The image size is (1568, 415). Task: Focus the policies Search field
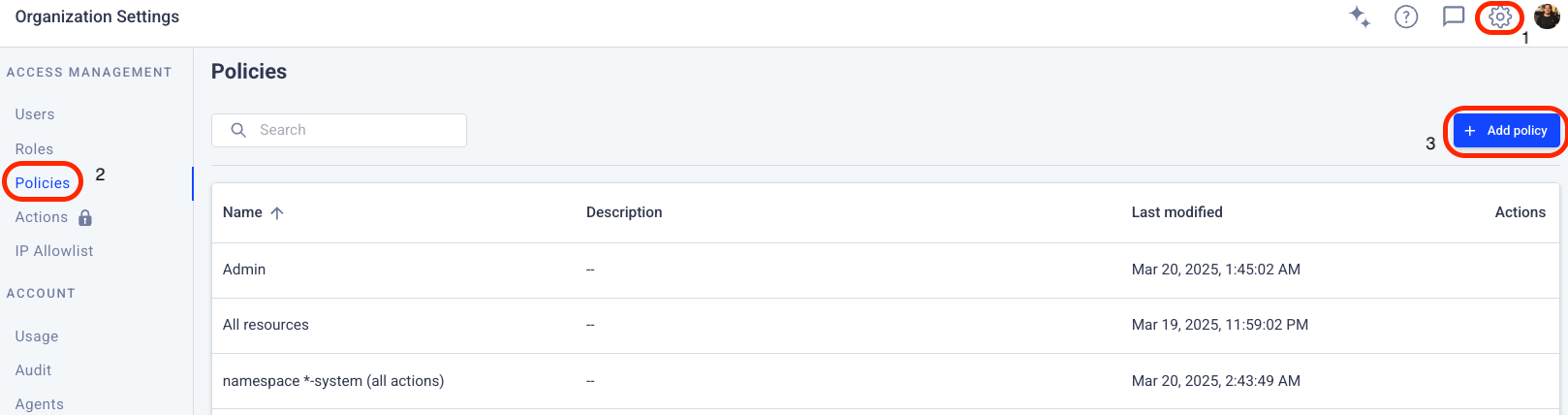pyautogui.click(x=339, y=130)
